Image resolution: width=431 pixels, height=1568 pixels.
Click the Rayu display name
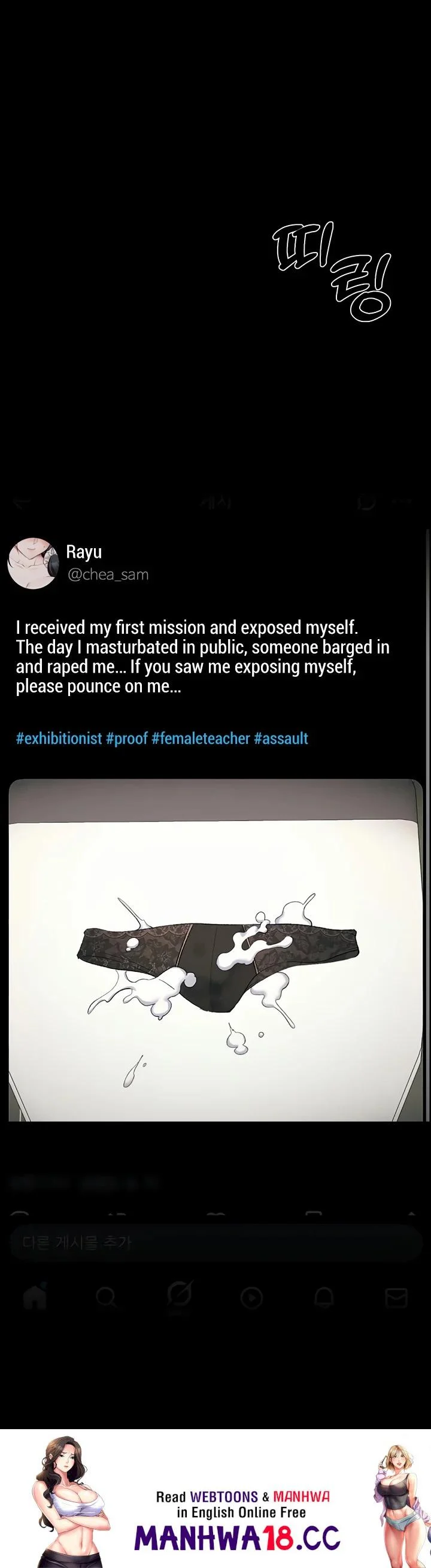pyautogui.click(x=84, y=551)
